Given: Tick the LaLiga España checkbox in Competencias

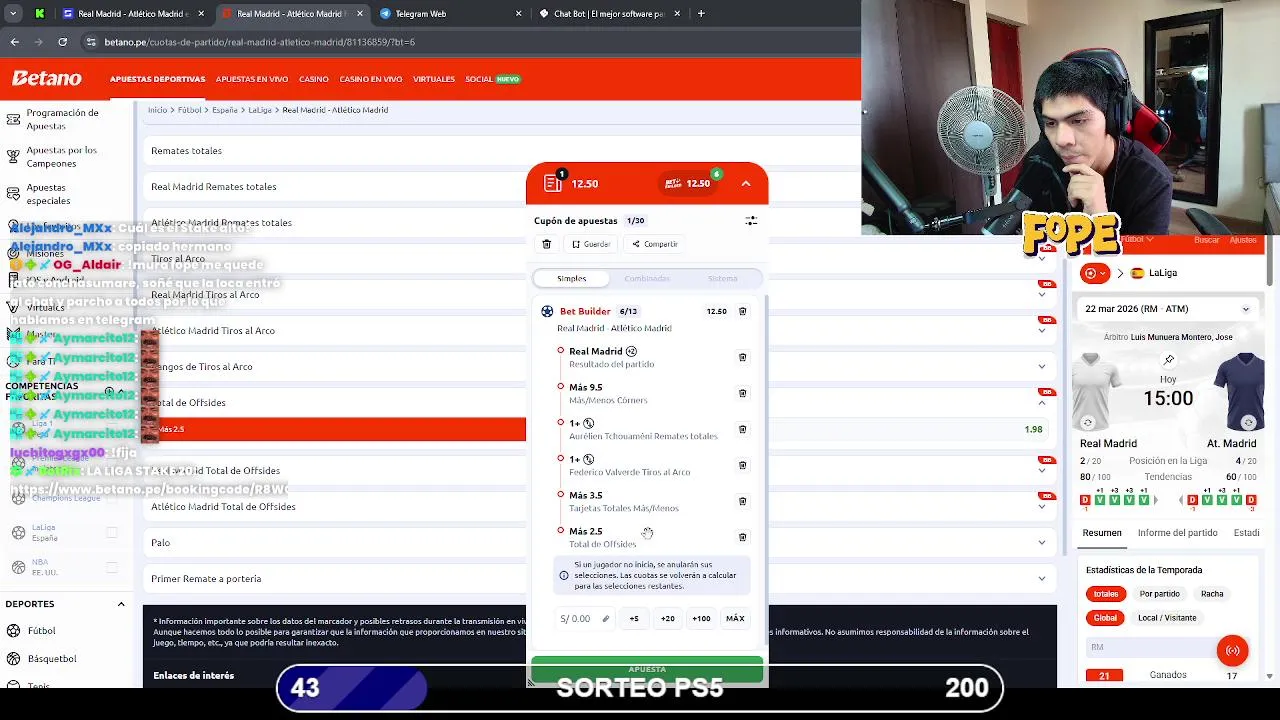Looking at the screenshot, I should [112, 533].
